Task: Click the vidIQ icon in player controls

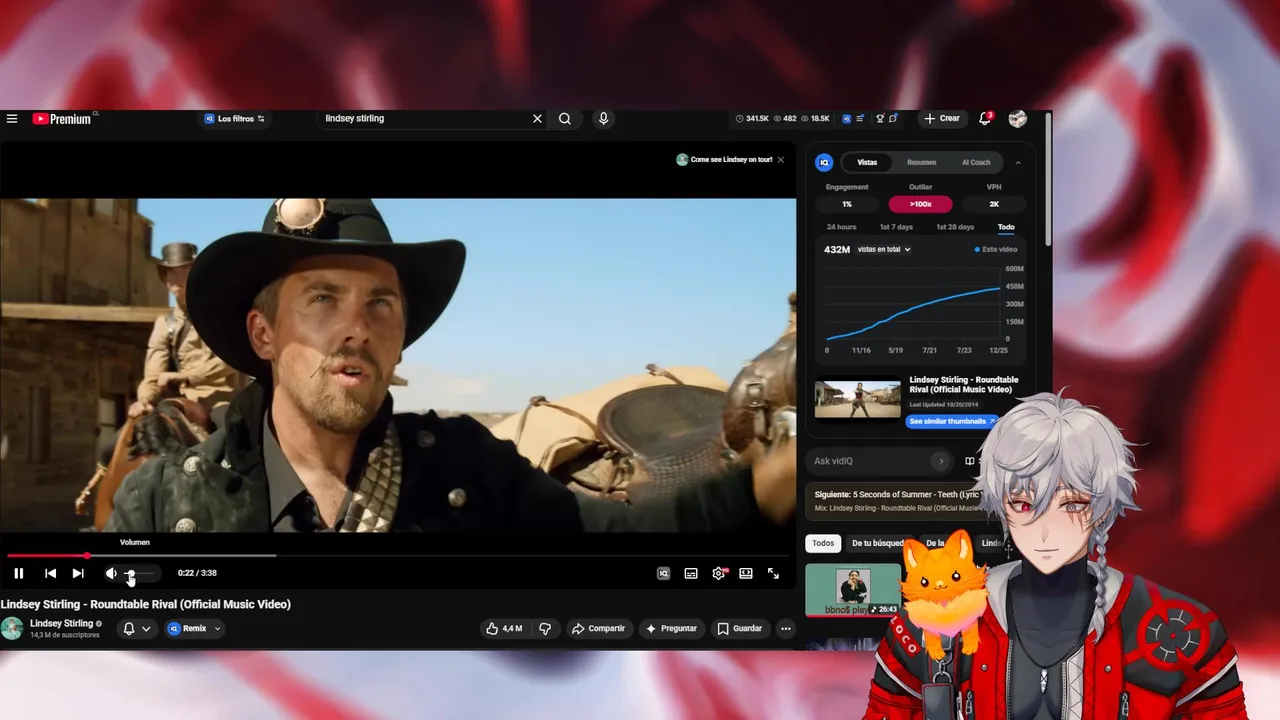Action: (x=663, y=573)
